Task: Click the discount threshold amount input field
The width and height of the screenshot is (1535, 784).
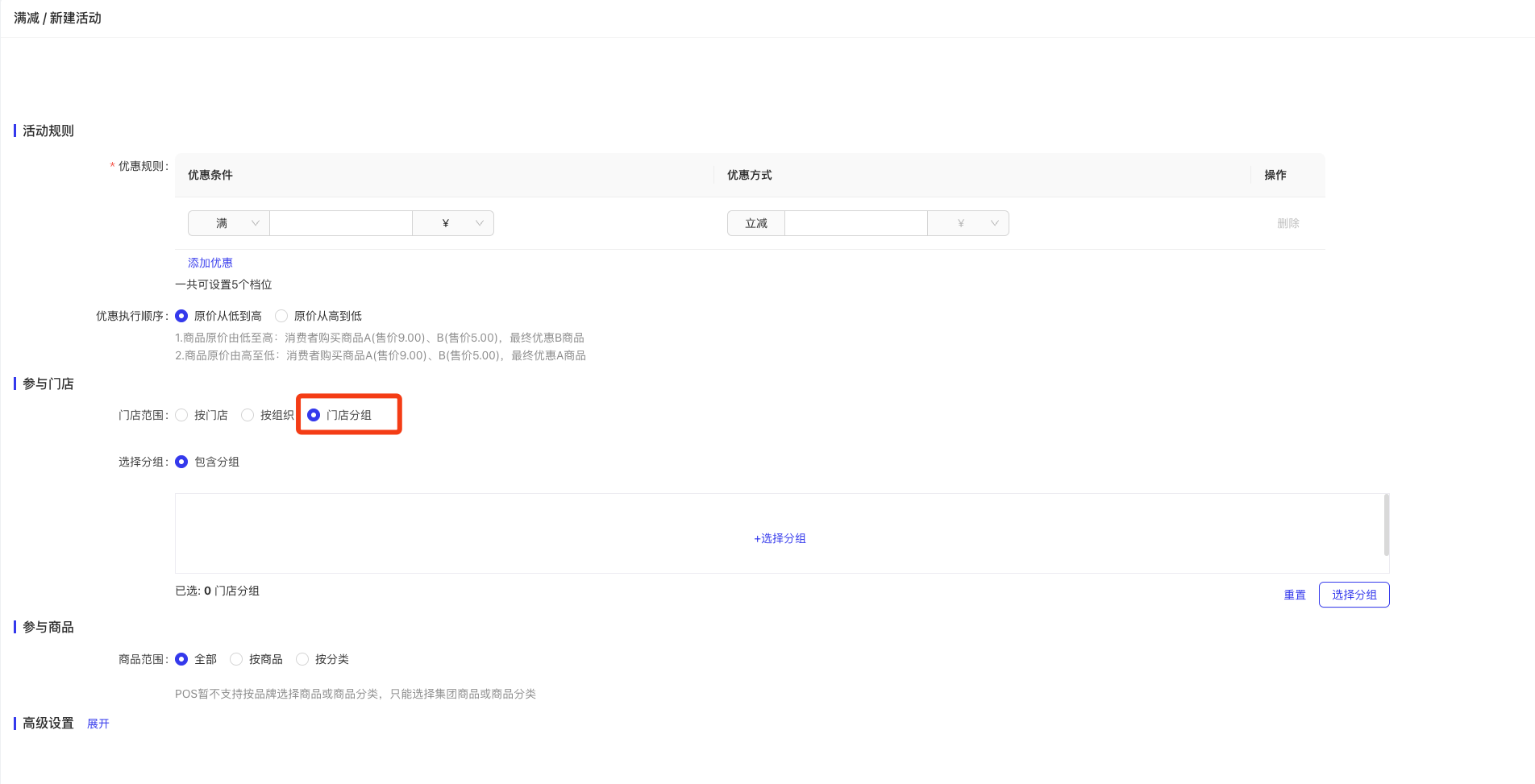Action: (340, 223)
